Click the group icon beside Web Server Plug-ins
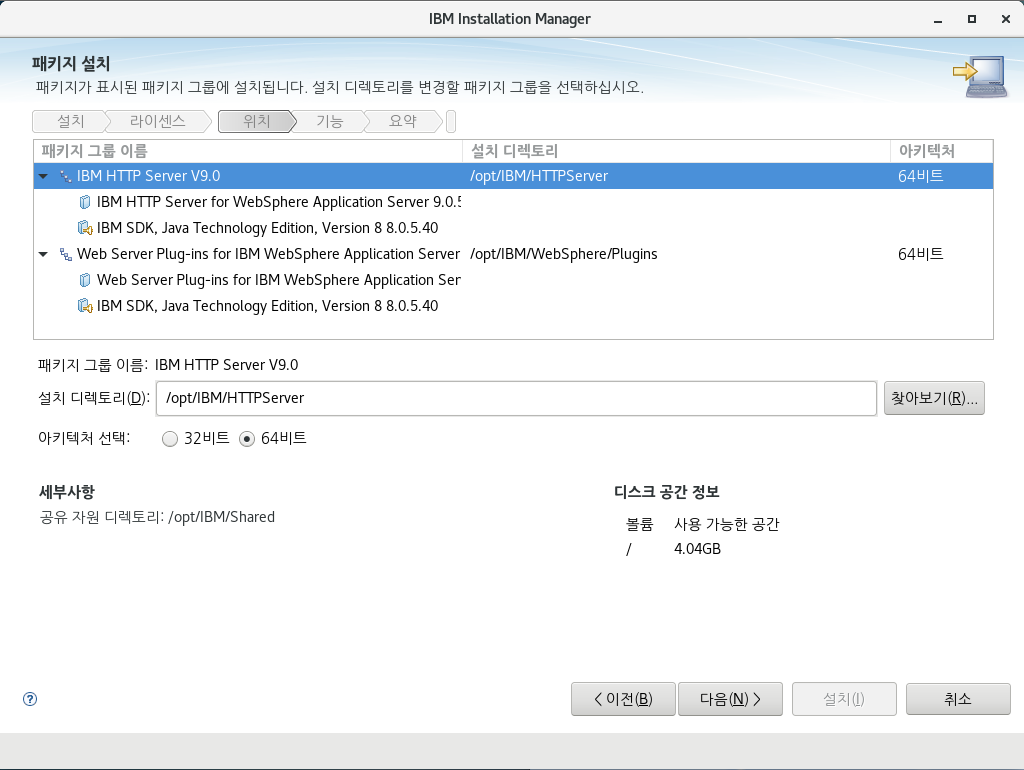 point(65,254)
